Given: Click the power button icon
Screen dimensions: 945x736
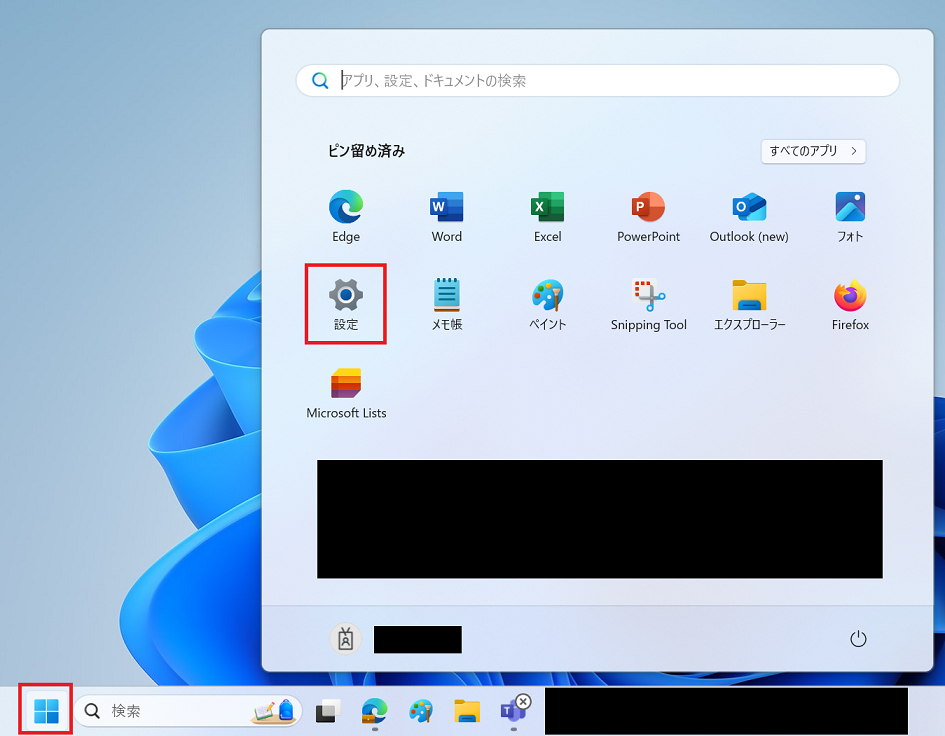Looking at the screenshot, I should [x=858, y=639].
